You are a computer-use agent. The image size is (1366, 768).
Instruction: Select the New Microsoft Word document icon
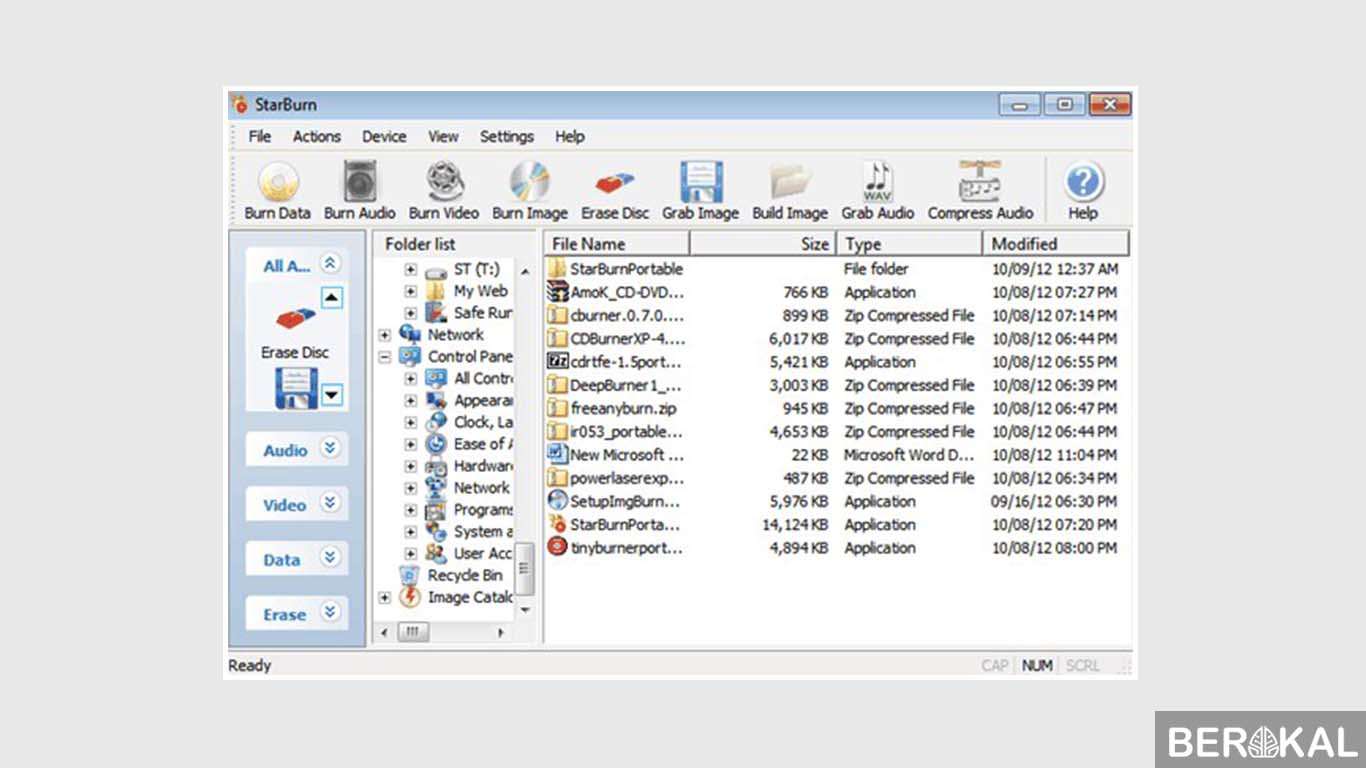tap(557, 455)
